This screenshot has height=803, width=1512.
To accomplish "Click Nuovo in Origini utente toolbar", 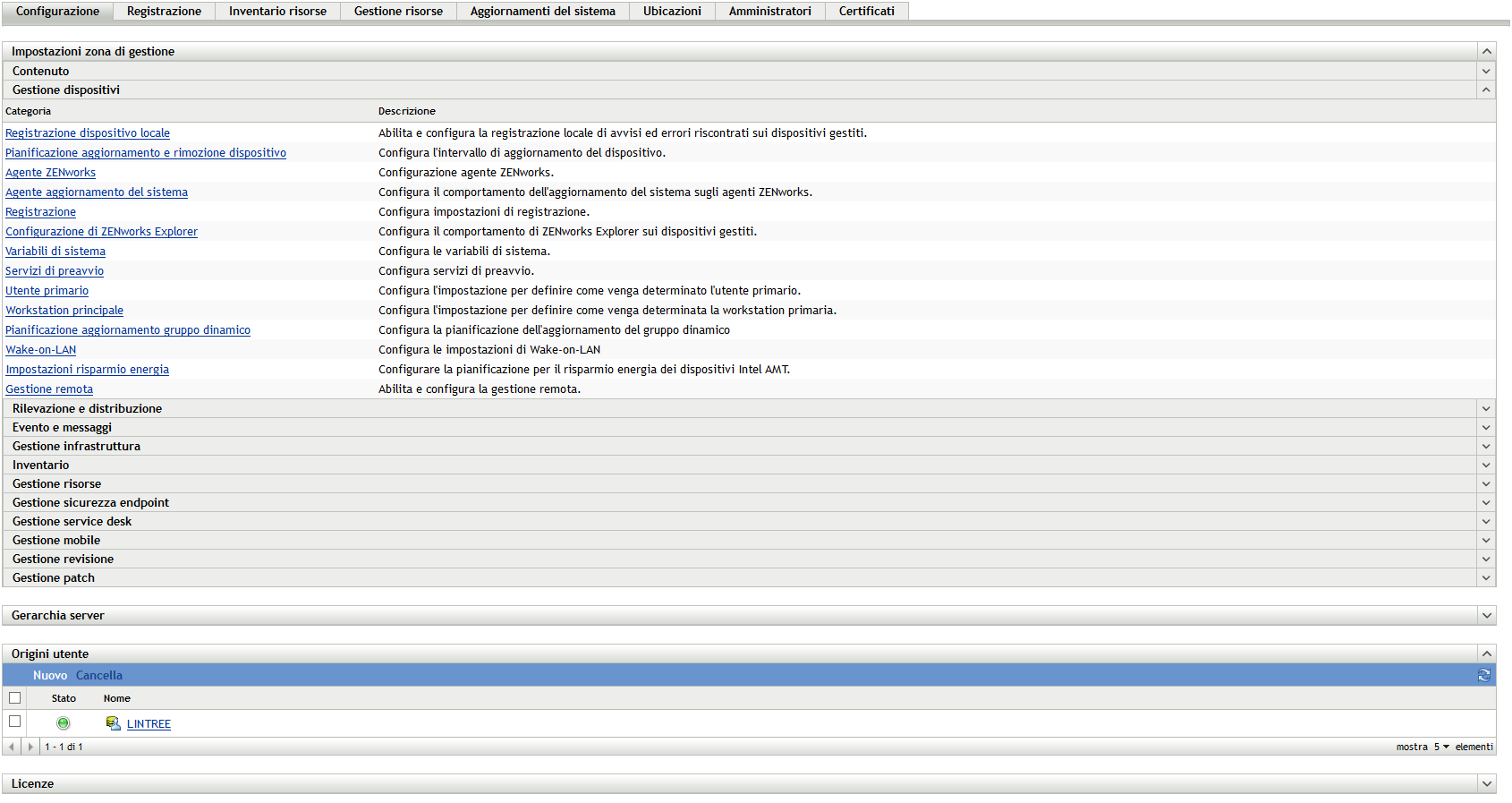I will pyautogui.click(x=50, y=676).
